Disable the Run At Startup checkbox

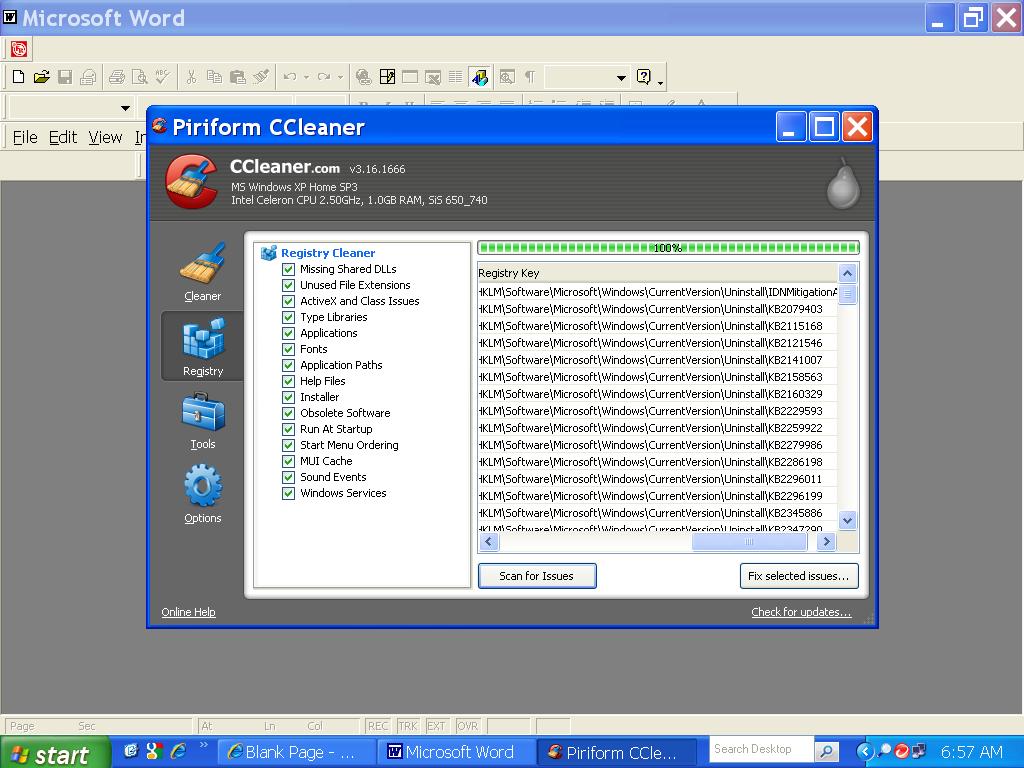pyautogui.click(x=288, y=429)
